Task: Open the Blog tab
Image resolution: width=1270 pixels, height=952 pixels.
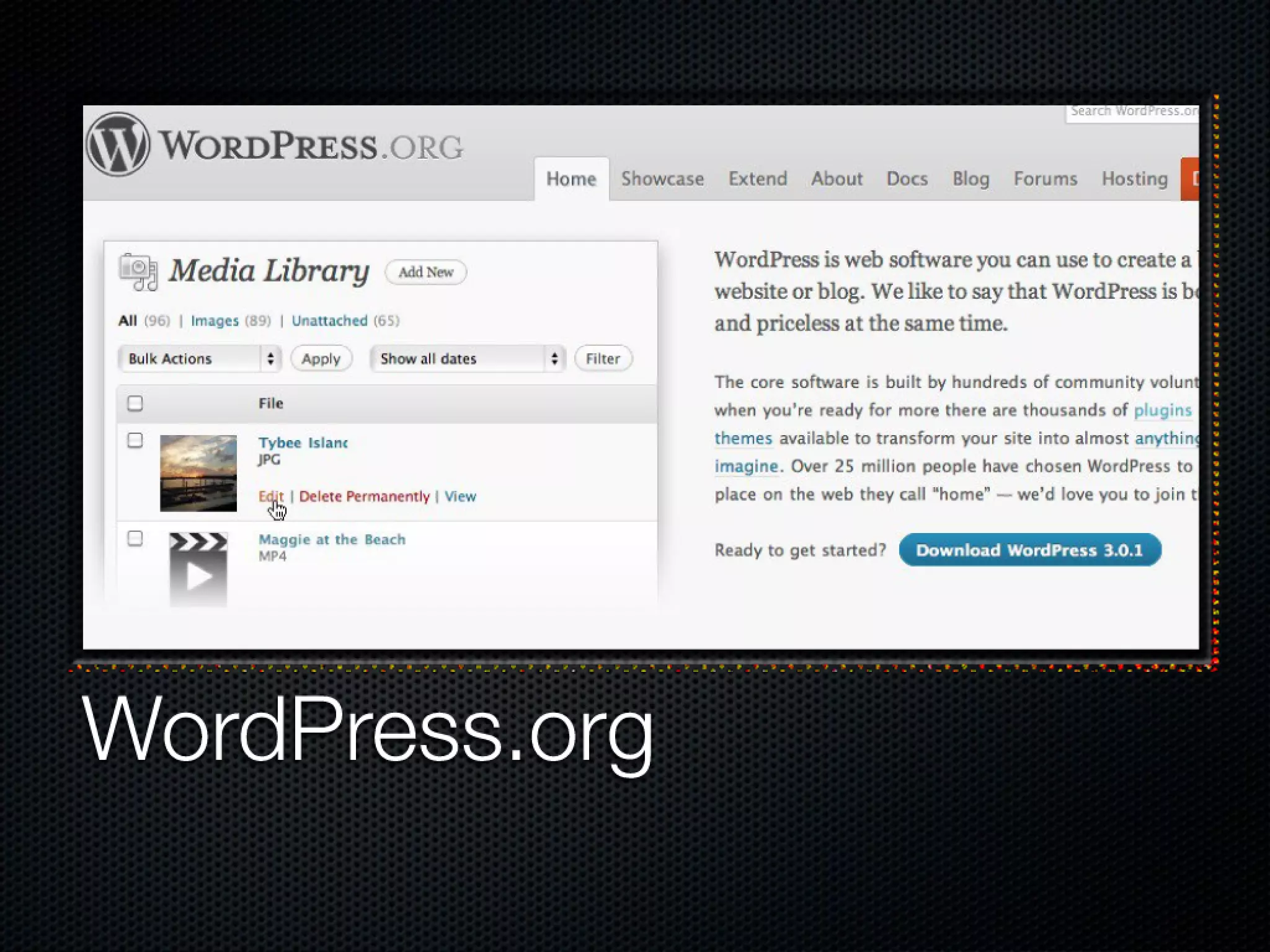Action: point(971,179)
